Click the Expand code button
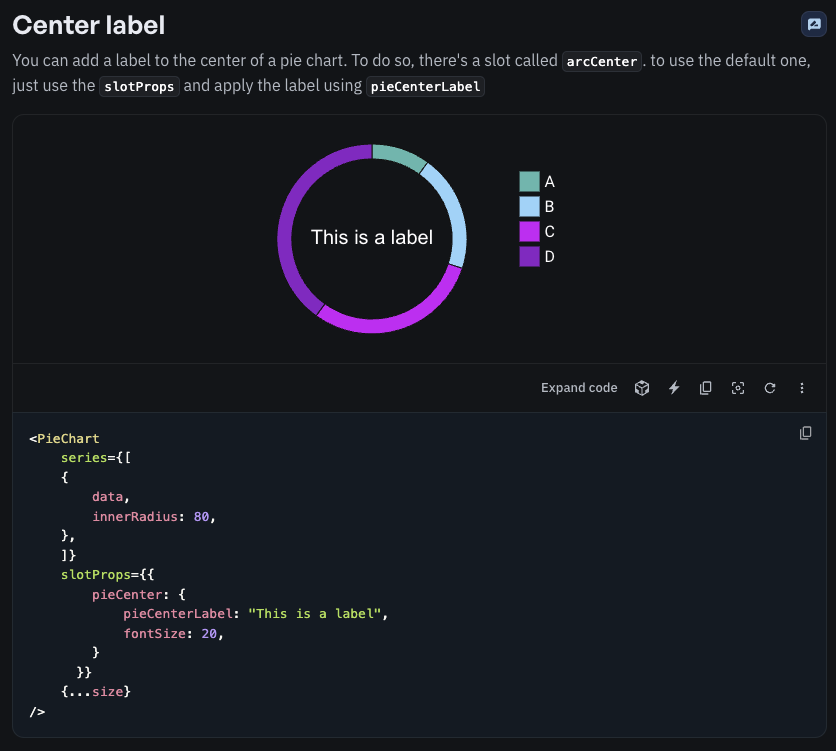The height and width of the screenshot is (751, 836). pos(579,388)
